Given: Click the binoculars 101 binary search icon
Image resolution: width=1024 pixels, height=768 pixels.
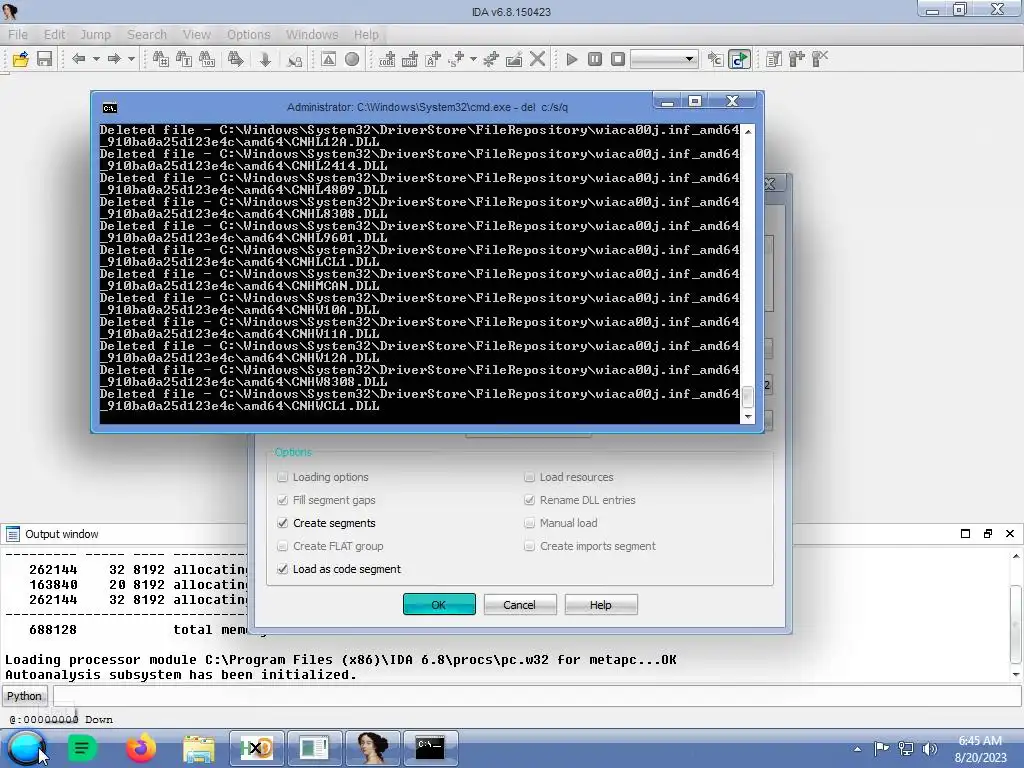Looking at the screenshot, I should tap(207, 59).
